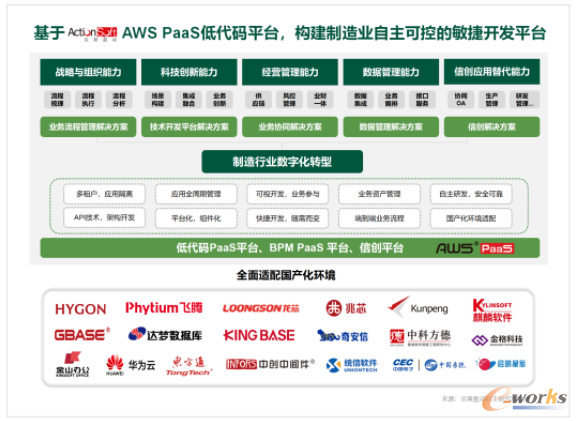Viewport: 577px width, 421px height.
Task: Click the 经营管理能力 header box
Action: coord(290,72)
